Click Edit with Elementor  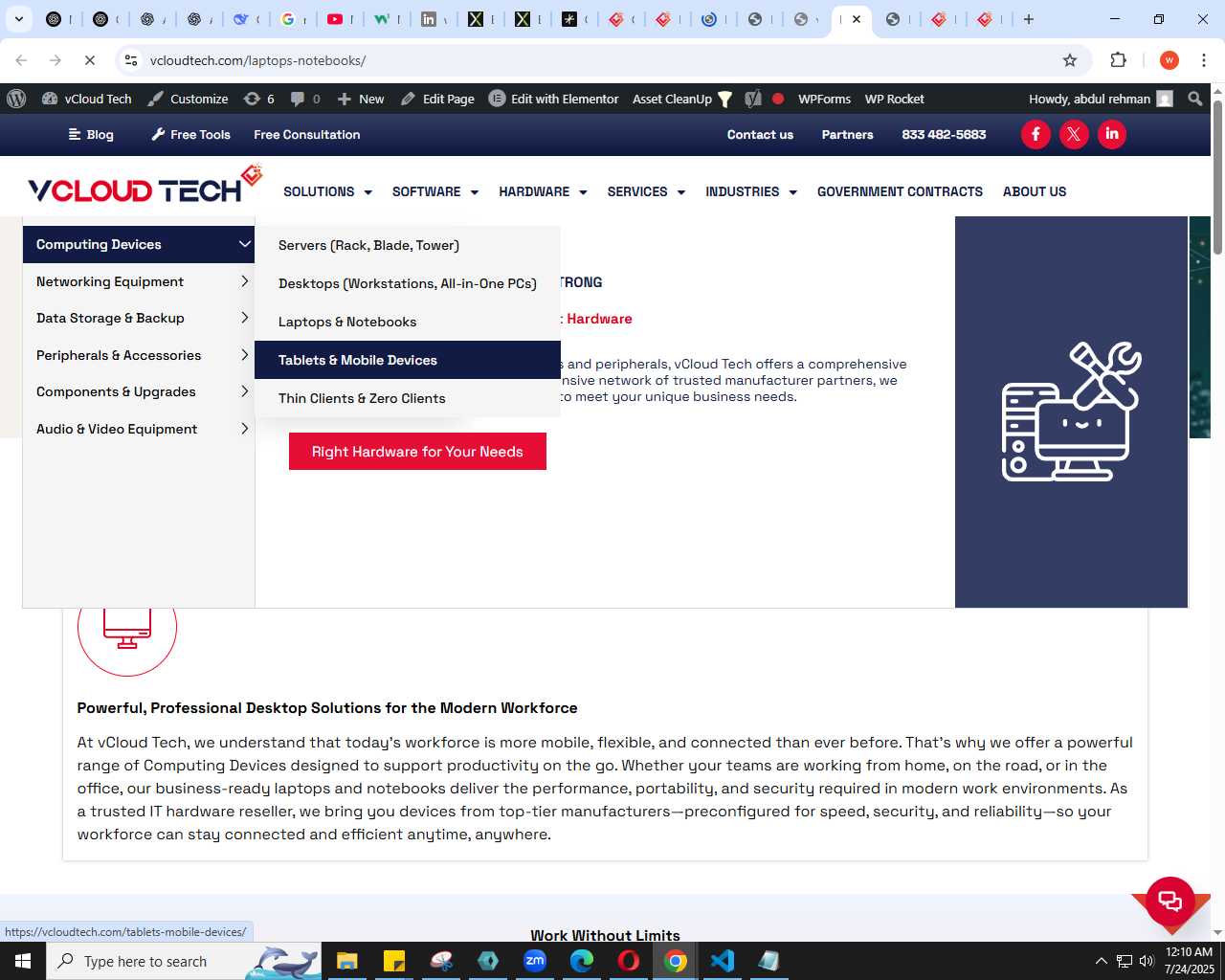pos(554,99)
